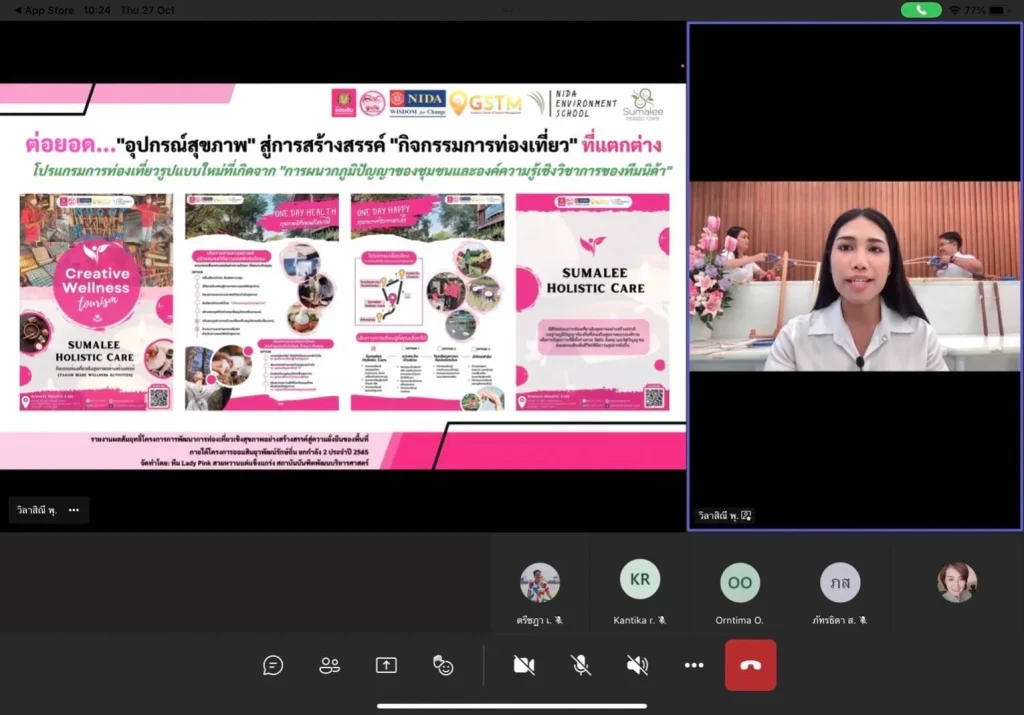Open the in-meeting chat panel

(x=273, y=665)
